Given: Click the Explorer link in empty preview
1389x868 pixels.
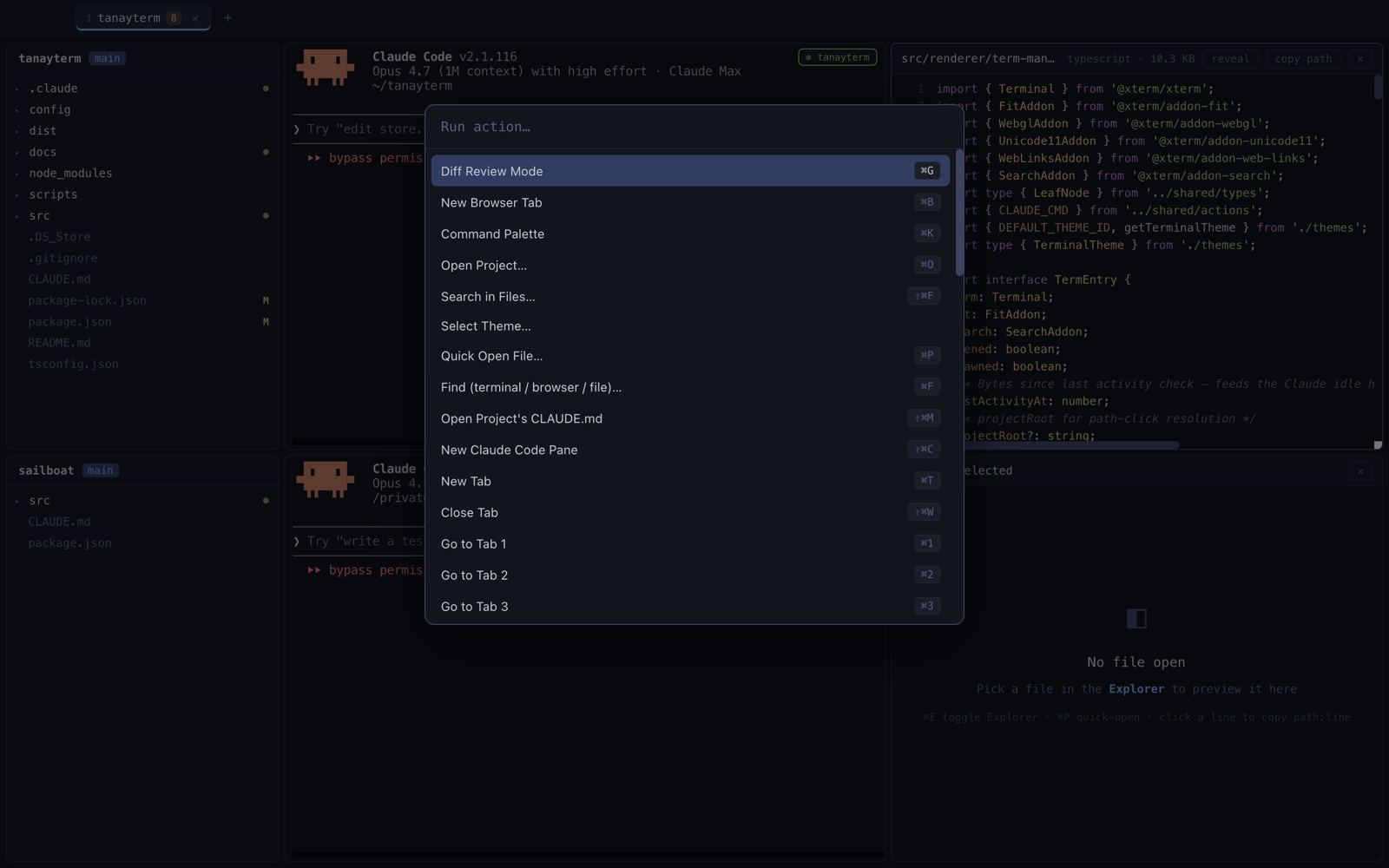Looking at the screenshot, I should [x=1136, y=688].
